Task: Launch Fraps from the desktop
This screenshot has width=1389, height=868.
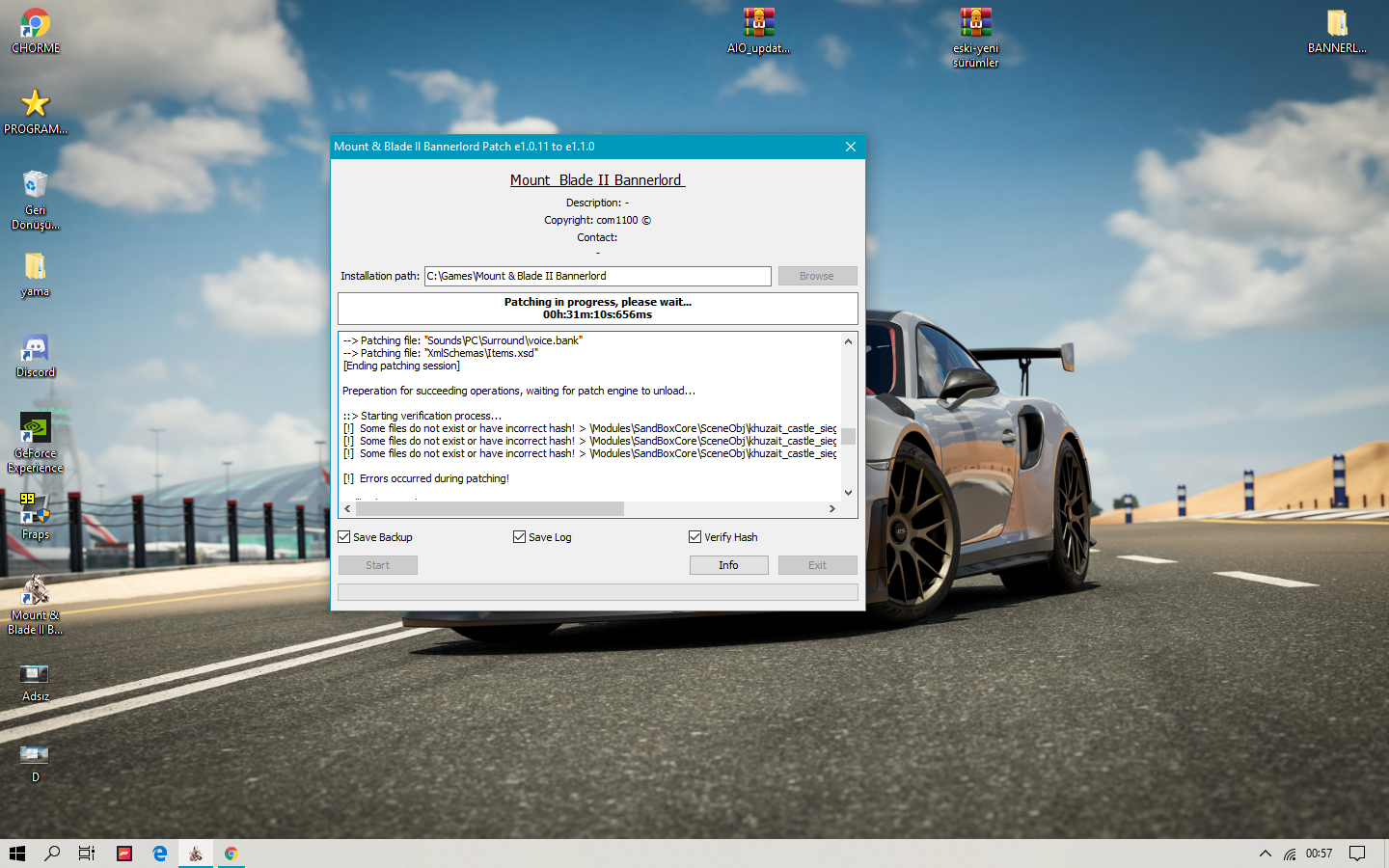Action: coord(36,517)
